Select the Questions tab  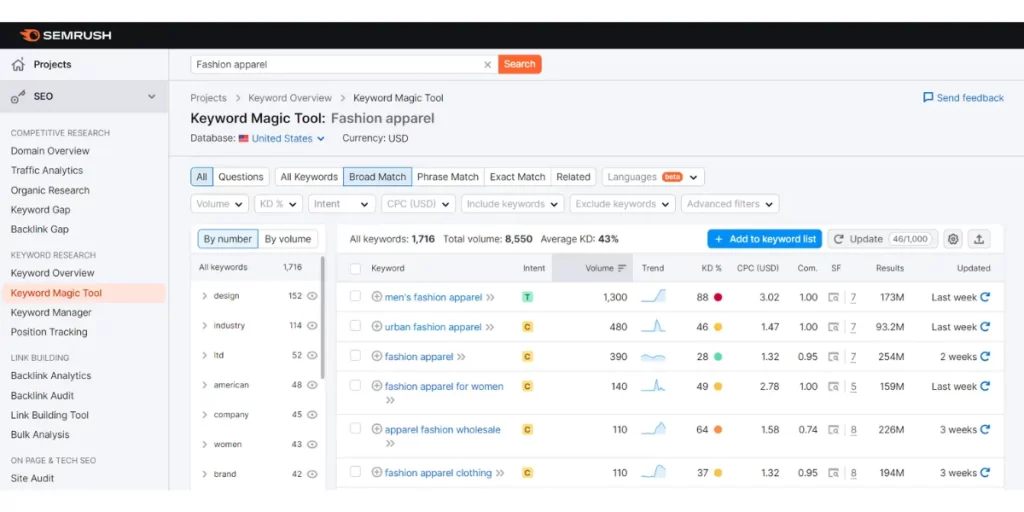(241, 177)
